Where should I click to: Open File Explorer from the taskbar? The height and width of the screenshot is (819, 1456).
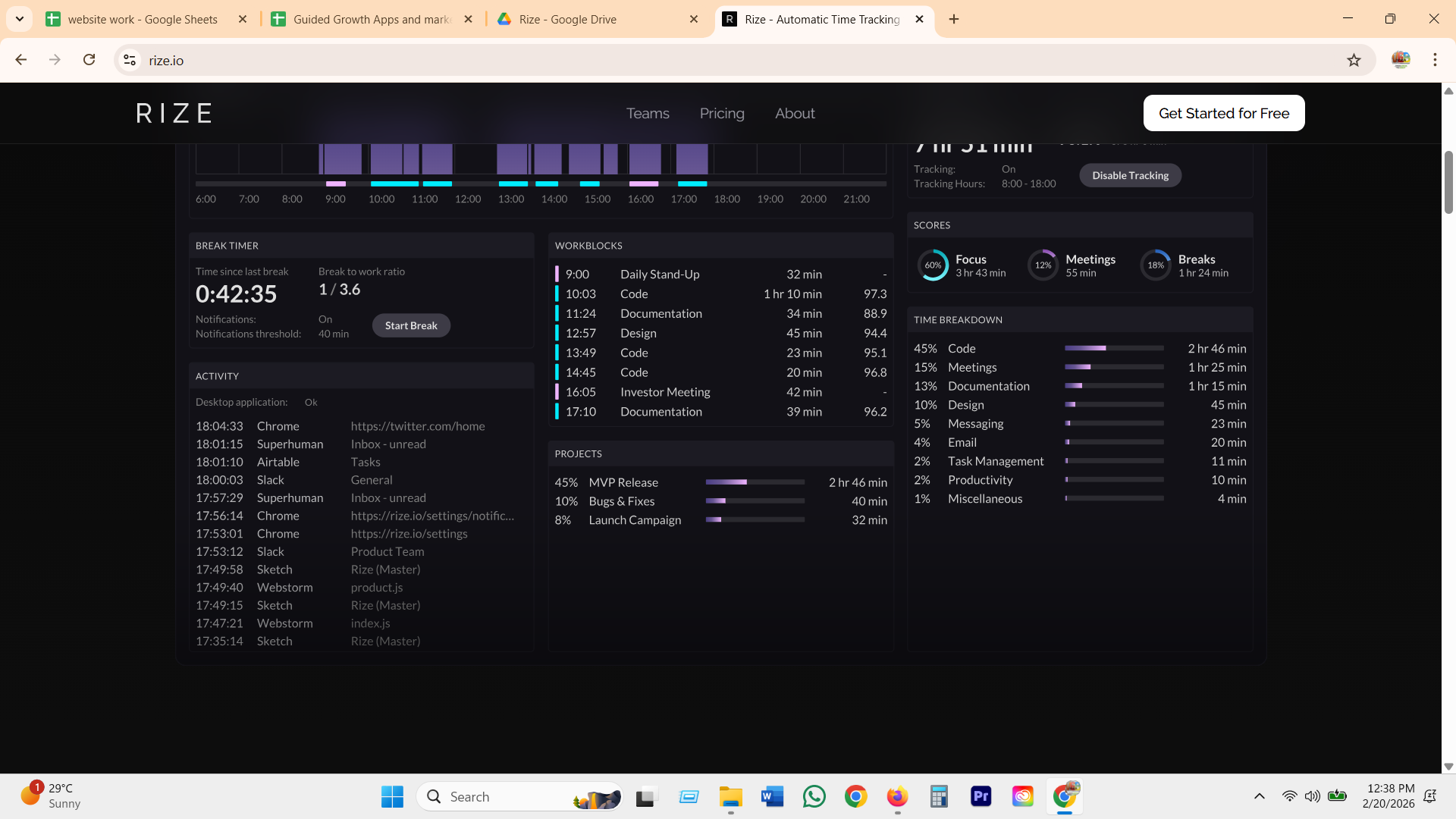730,796
